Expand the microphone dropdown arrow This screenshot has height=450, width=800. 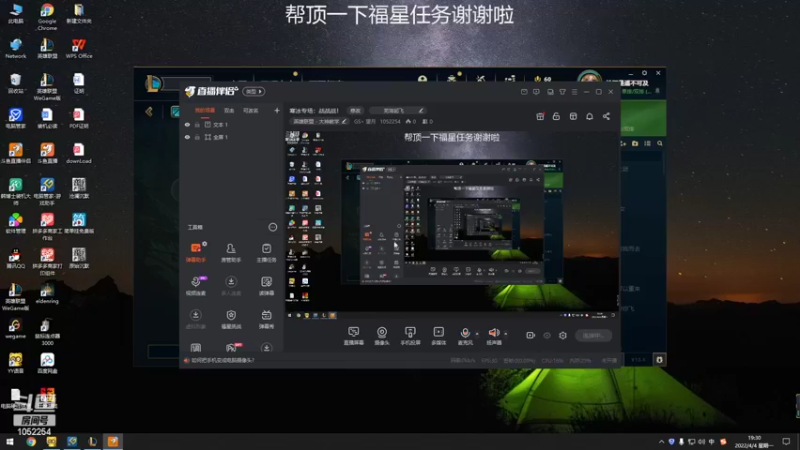tap(477, 334)
